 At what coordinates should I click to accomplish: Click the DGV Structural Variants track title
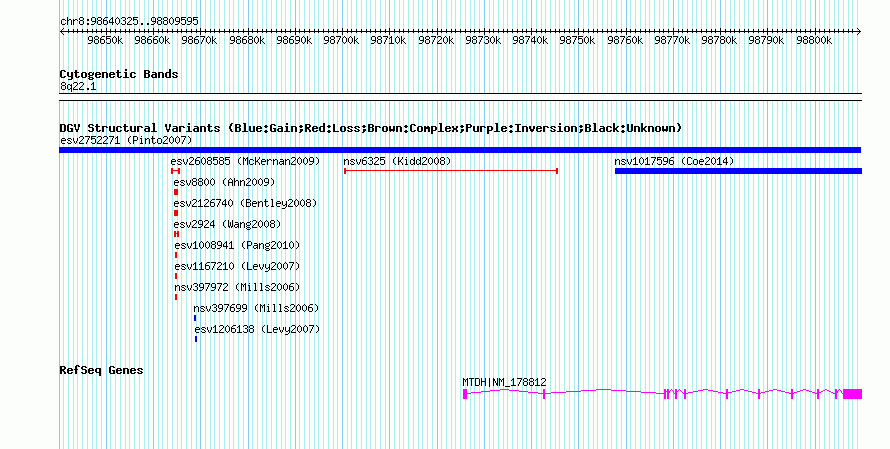point(371,128)
